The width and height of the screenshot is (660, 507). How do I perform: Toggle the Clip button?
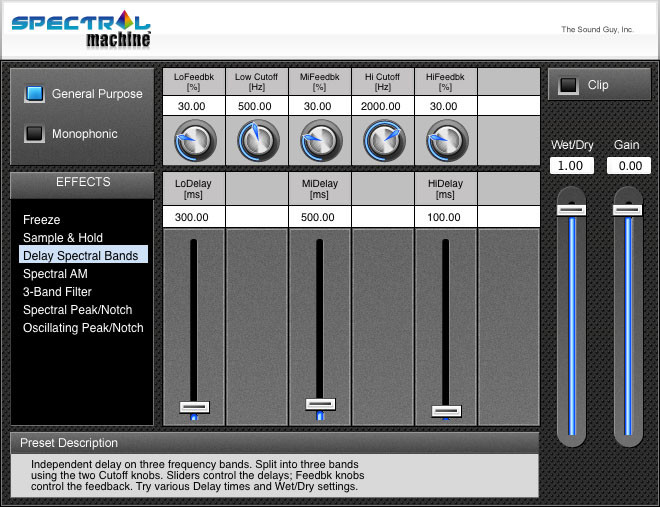pos(568,85)
